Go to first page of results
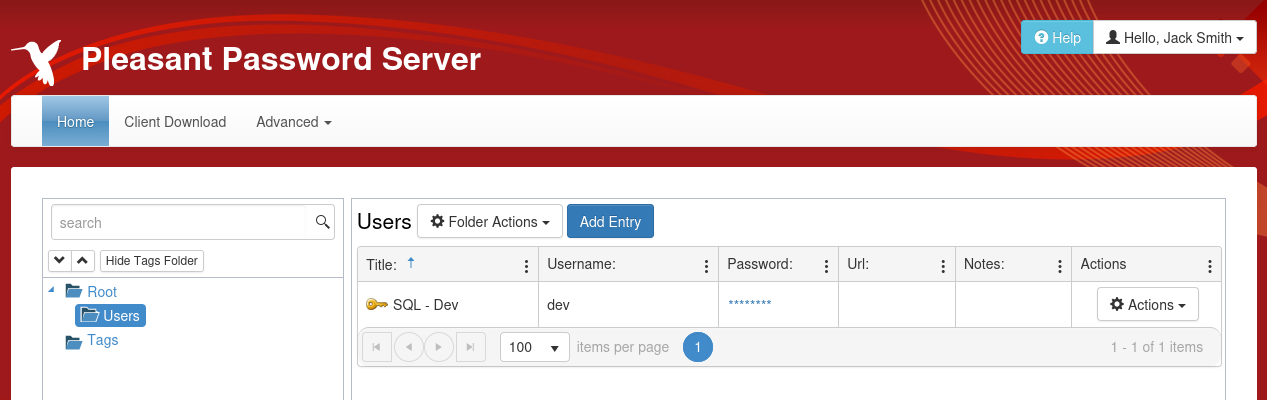Screen dimensions: 1267x400 coord(376,347)
